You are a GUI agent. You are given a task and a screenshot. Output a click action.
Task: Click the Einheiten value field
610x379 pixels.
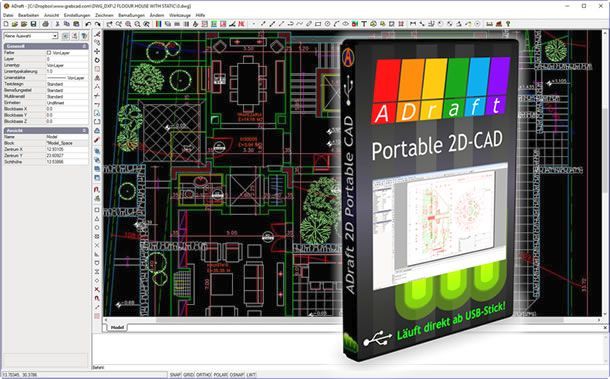[x=67, y=103]
